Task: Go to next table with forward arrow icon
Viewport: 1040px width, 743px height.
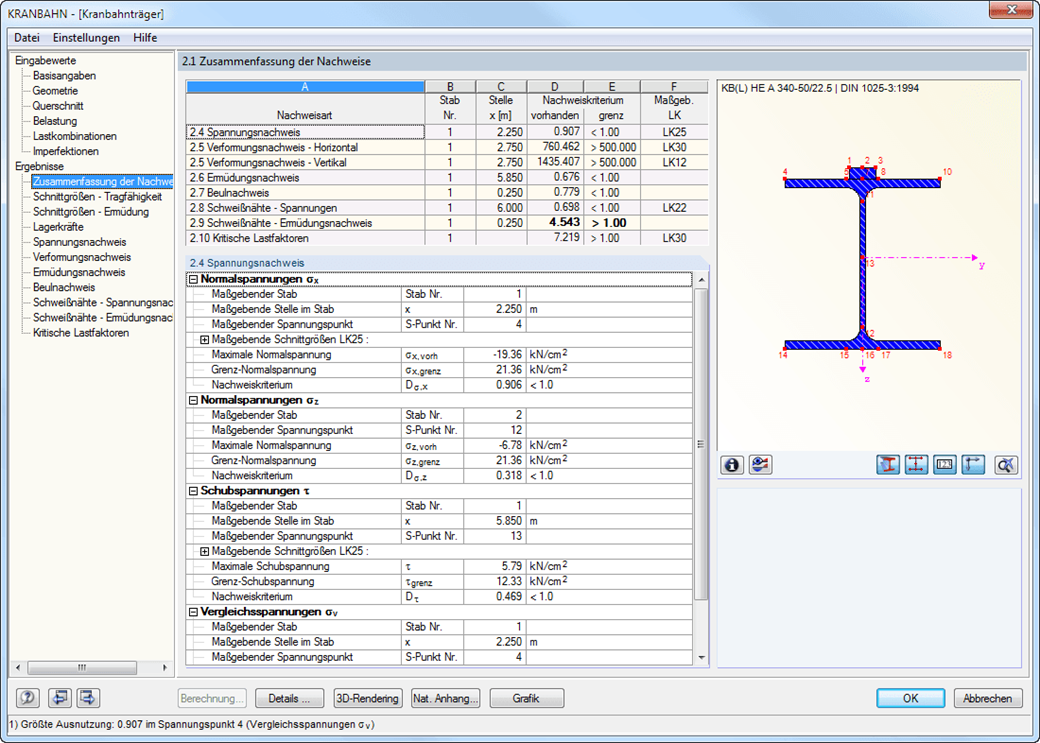Action: (88, 698)
